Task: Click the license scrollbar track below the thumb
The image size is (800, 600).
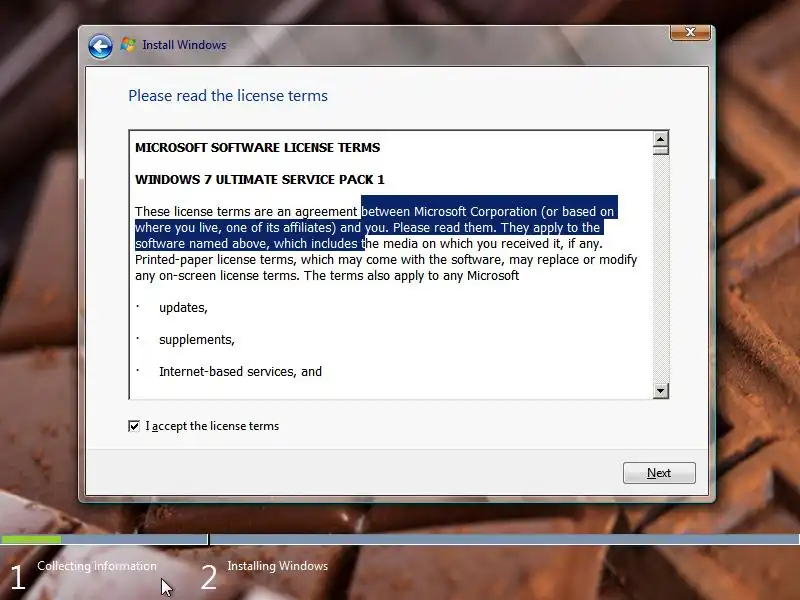Action: click(660, 269)
